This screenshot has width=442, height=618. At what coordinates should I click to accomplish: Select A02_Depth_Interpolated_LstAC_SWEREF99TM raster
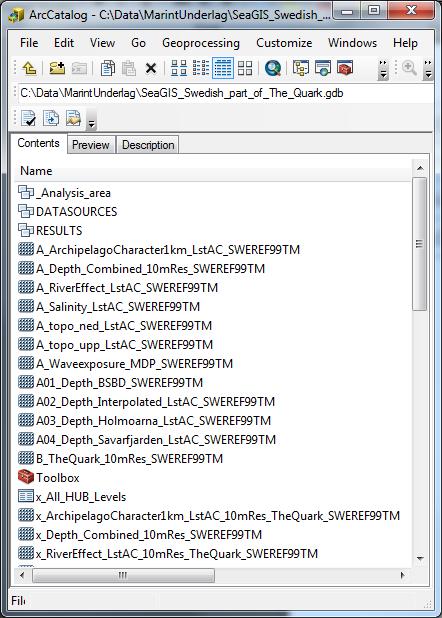[146, 401]
